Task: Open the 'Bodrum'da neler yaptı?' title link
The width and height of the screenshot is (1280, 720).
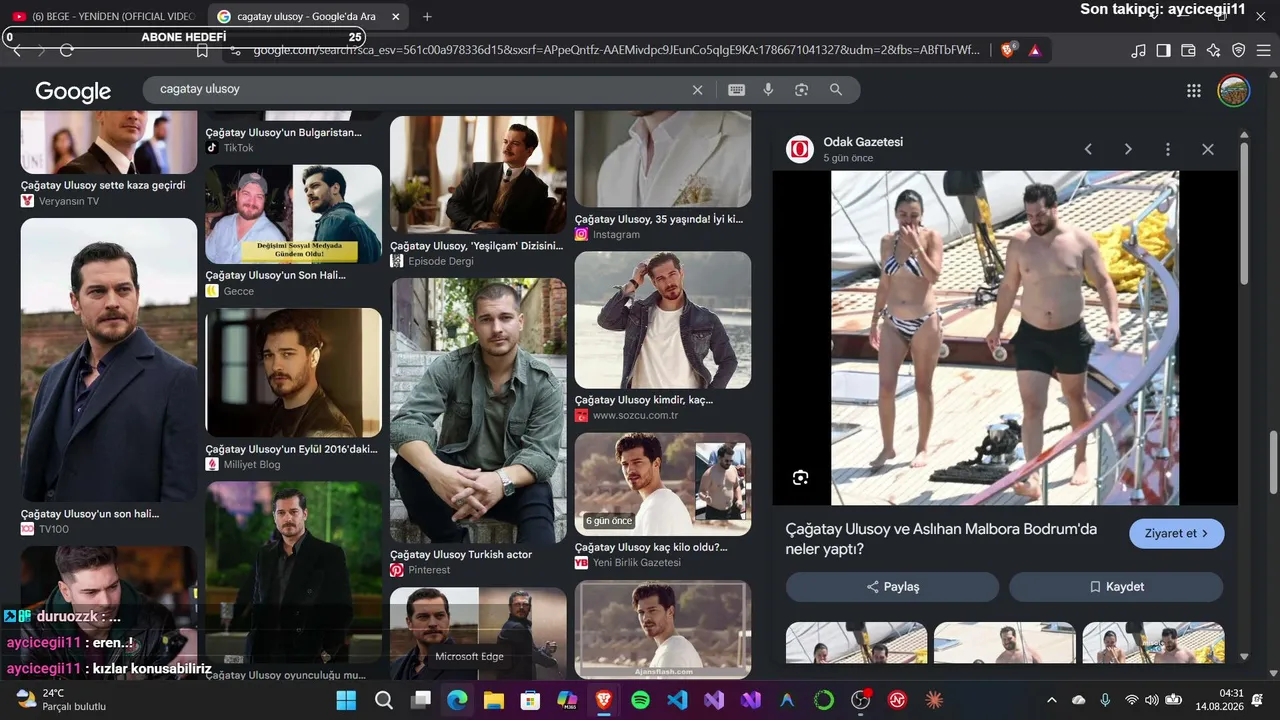Action: point(941,539)
